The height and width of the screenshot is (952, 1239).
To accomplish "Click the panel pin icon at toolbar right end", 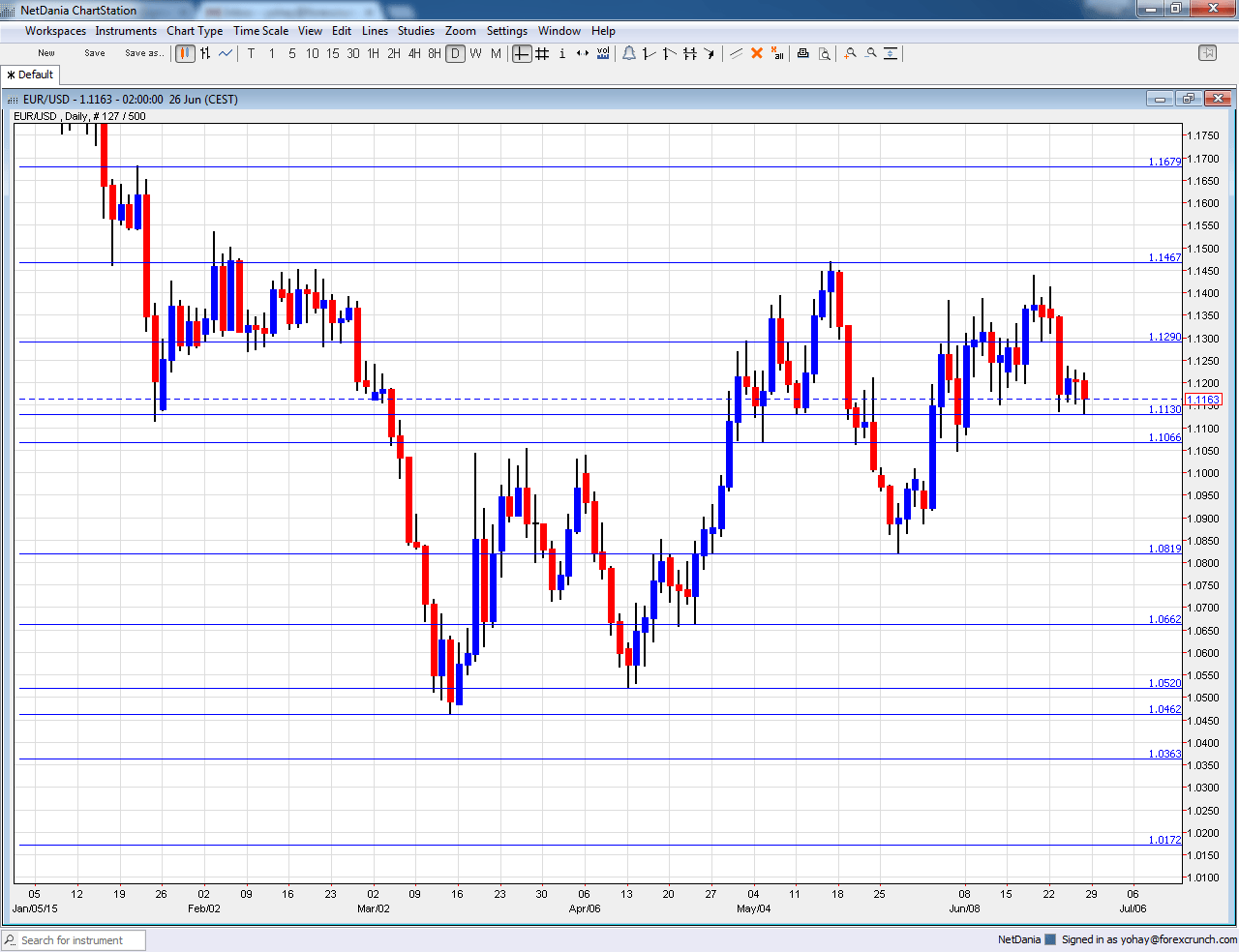I will (1207, 53).
